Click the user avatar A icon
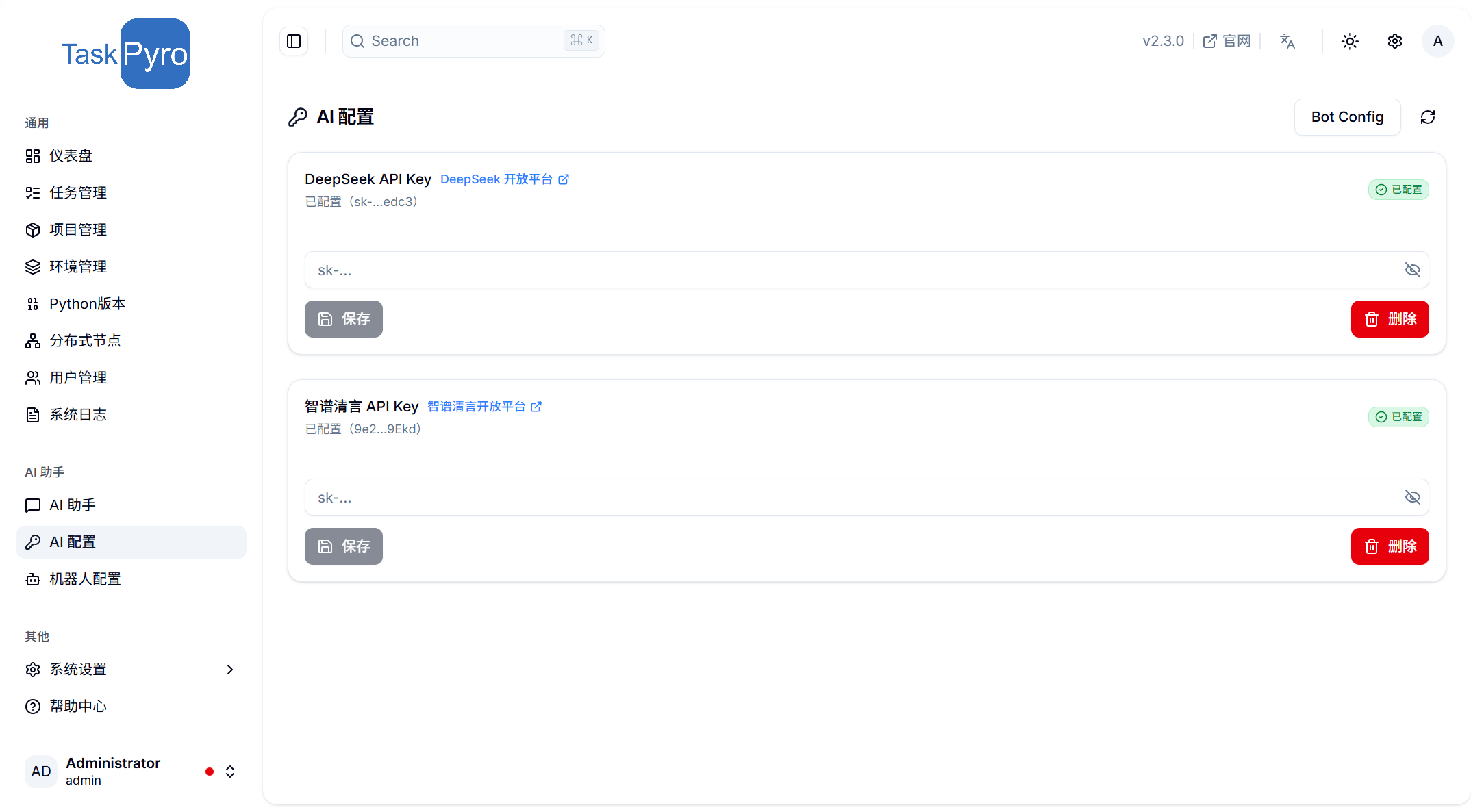Viewport: 1471px width, 812px height. [x=1437, y=41]
